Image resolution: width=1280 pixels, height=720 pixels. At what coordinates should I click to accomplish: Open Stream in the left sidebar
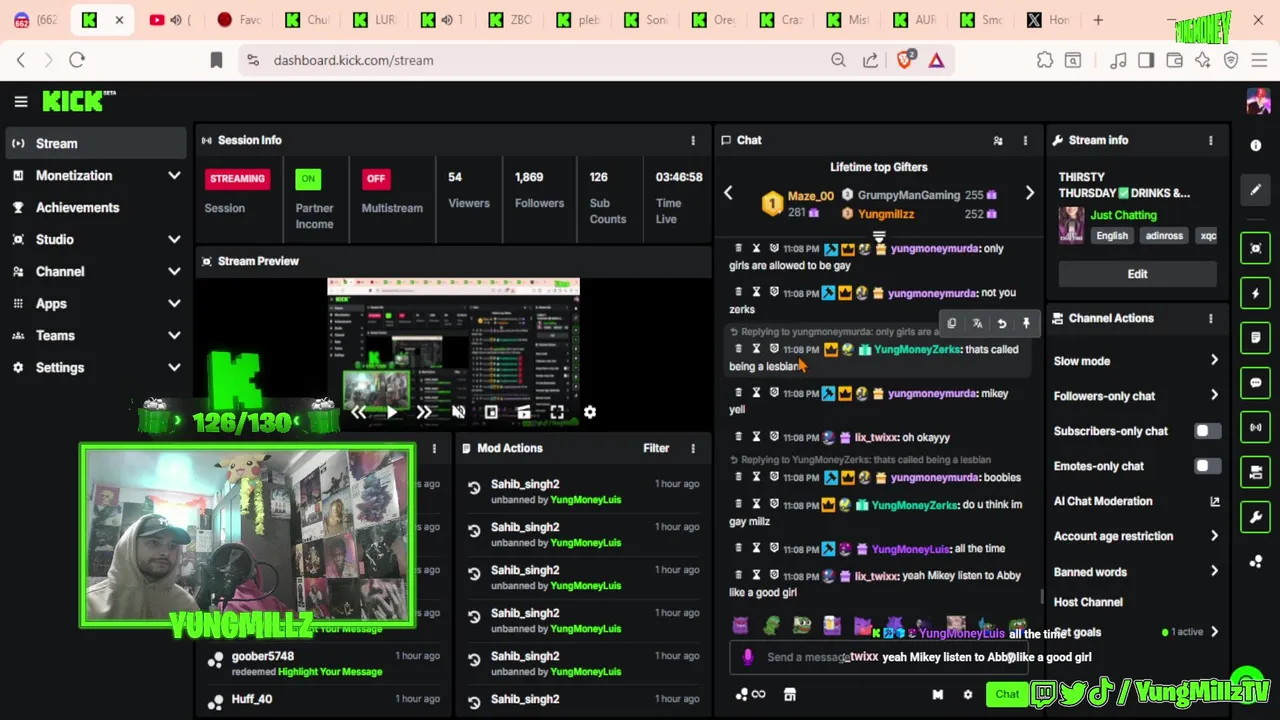pyautogui.click(x=95, y=143)
